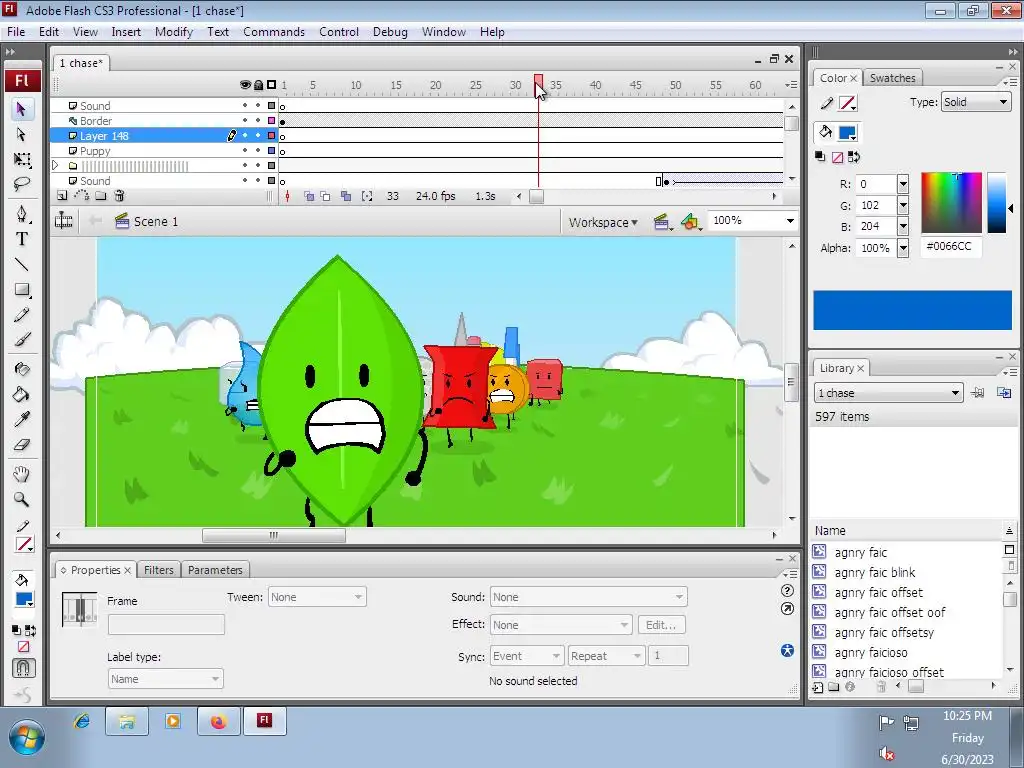
Task: Select the Zoom tool
Action: 22,500
